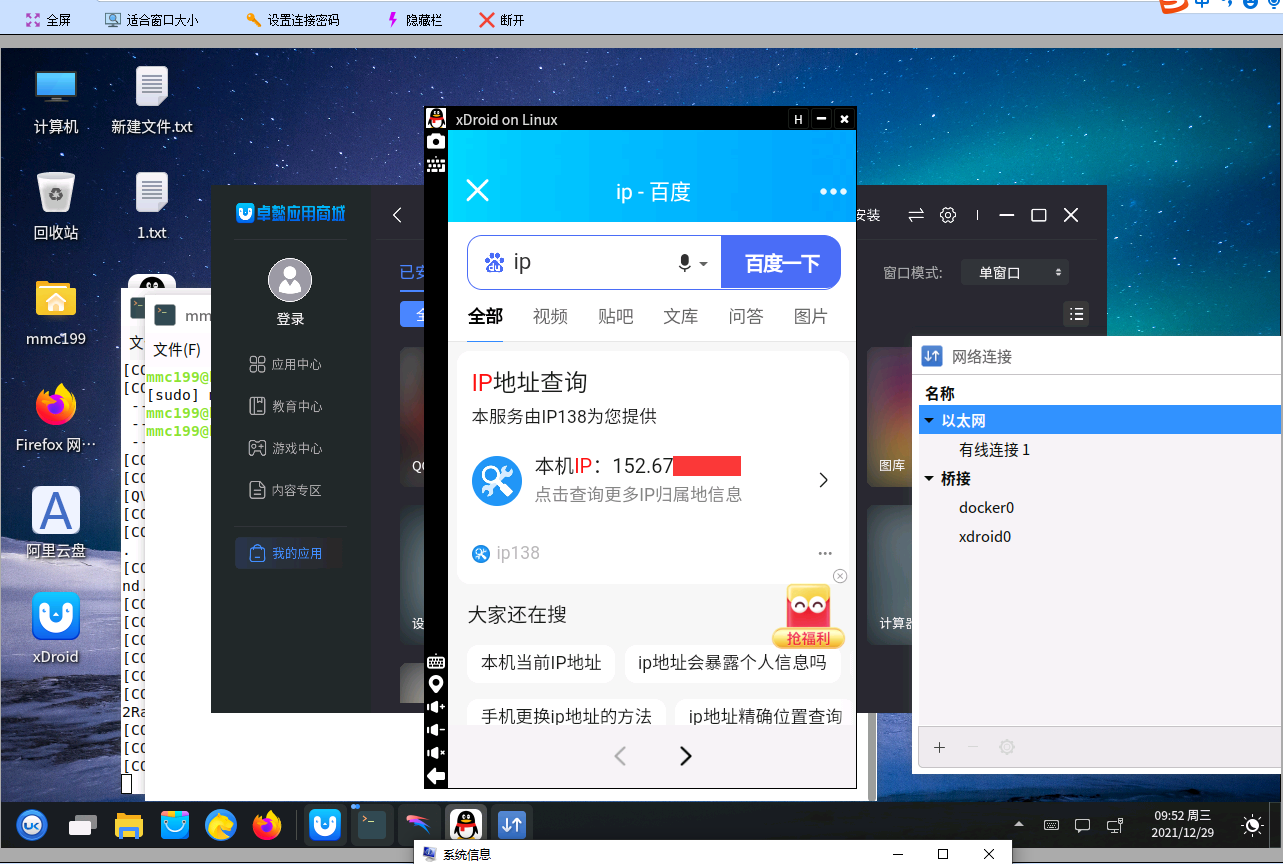
Task: Open the three-dot menu in Baidu header
Action: 833,192
